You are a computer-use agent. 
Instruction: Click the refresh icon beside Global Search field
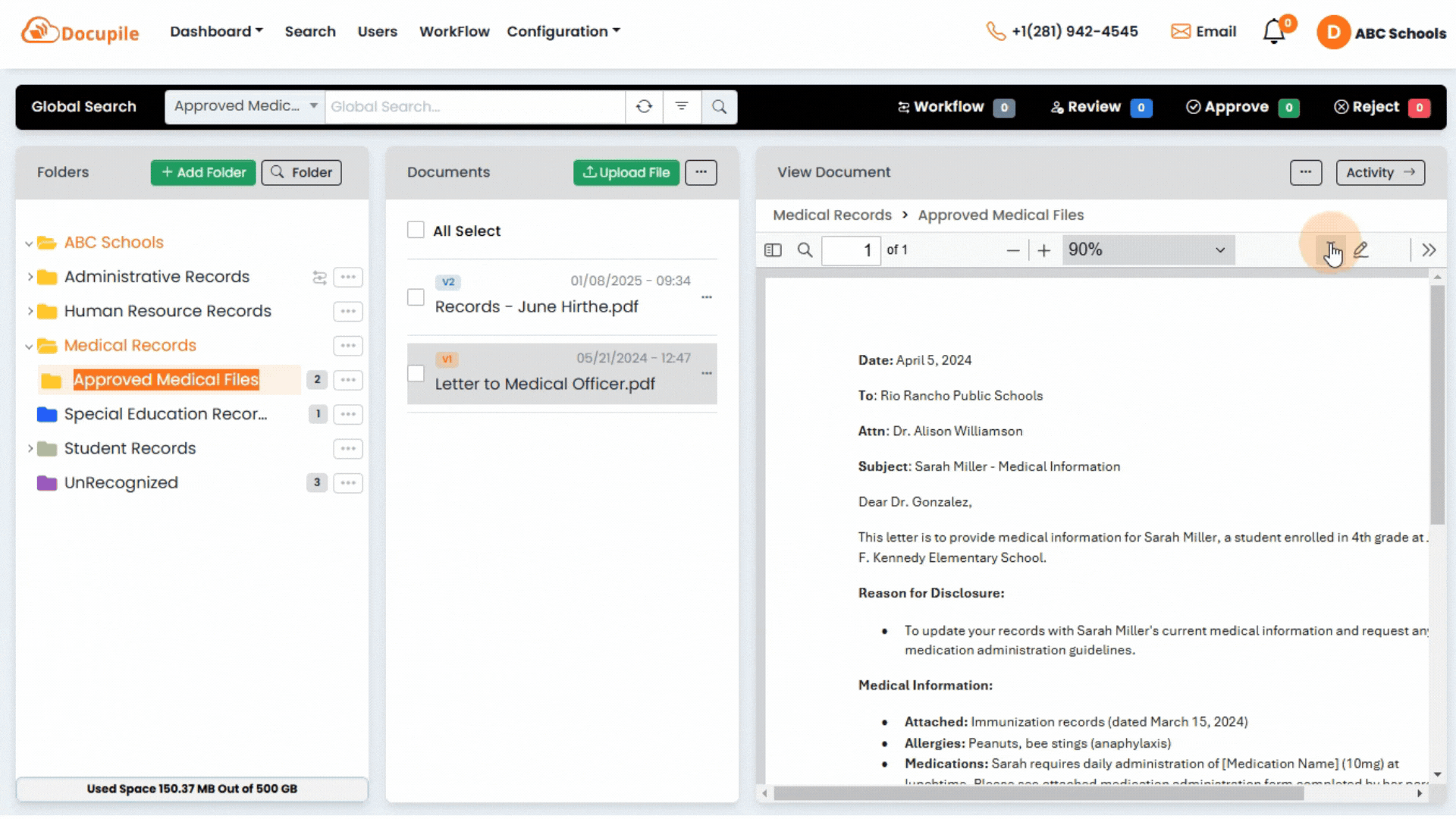tap(644, 107)
